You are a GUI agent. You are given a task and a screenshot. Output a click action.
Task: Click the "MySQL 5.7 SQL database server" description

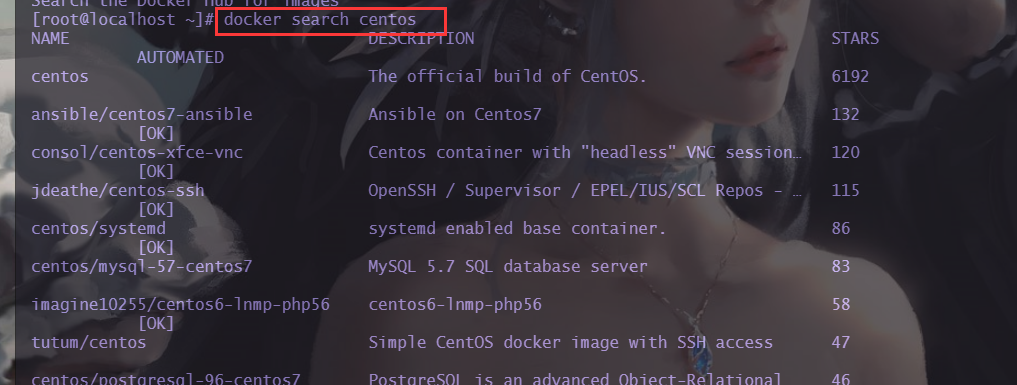coord(508,266)
